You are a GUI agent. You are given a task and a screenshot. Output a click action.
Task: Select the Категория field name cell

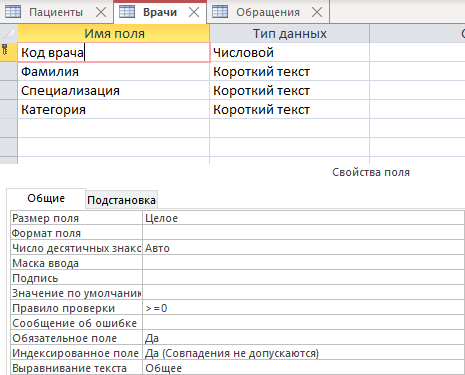(x=114, y=109)
